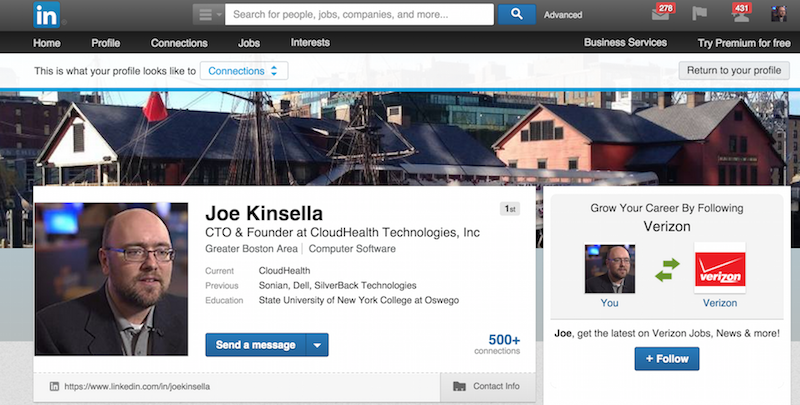This screenshot has height=405, width=800.
Task: Click Return to your profile button
Action: pyautogui.click(x=734, y=70)
